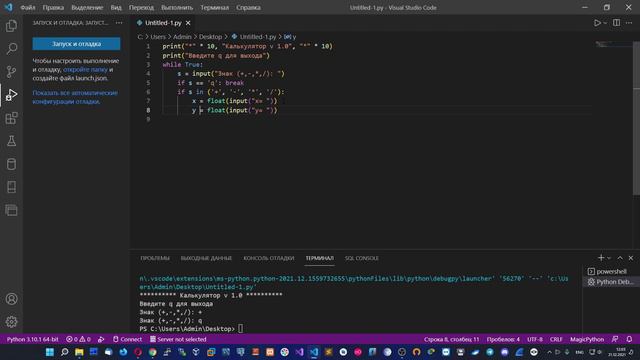Open the Extensions view

tap(11, 118)
